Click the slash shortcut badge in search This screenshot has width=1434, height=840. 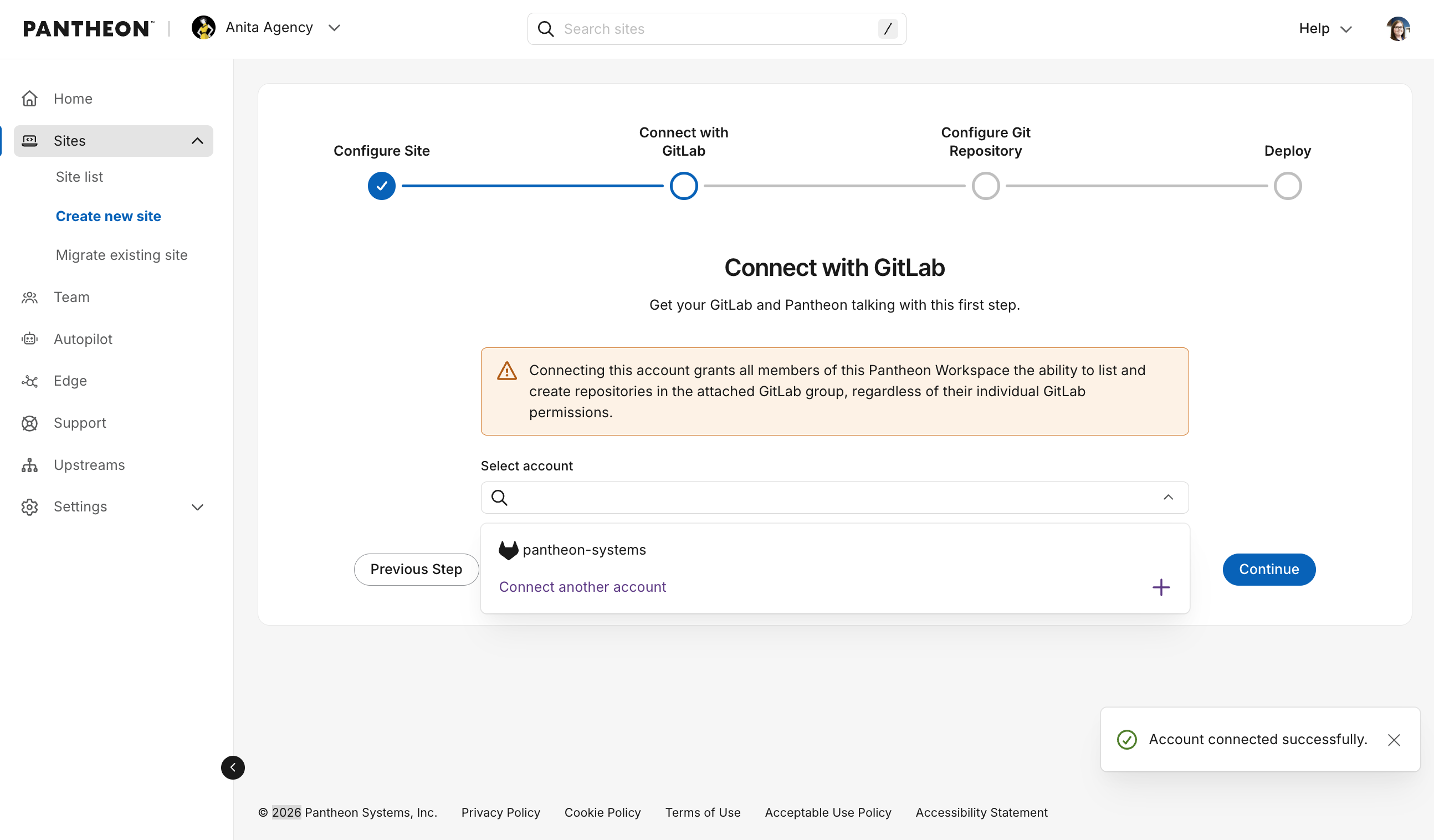[x=888, y=29]
